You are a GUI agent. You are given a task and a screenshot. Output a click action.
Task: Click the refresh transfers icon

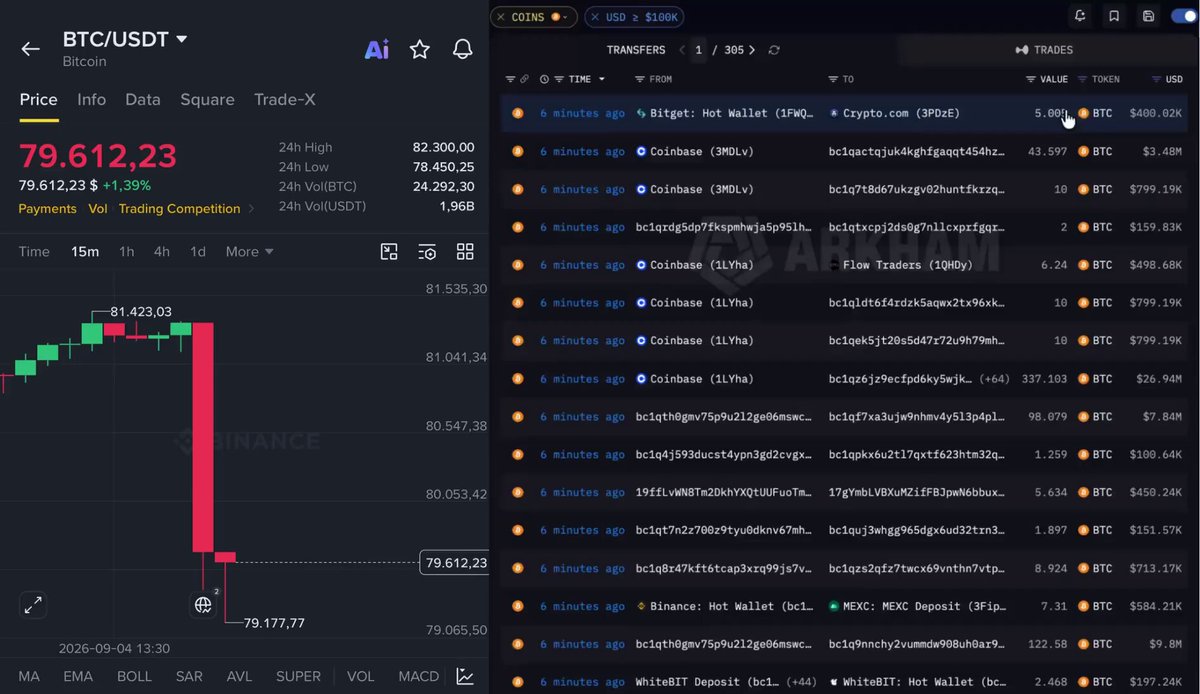[x=774, y=50]
